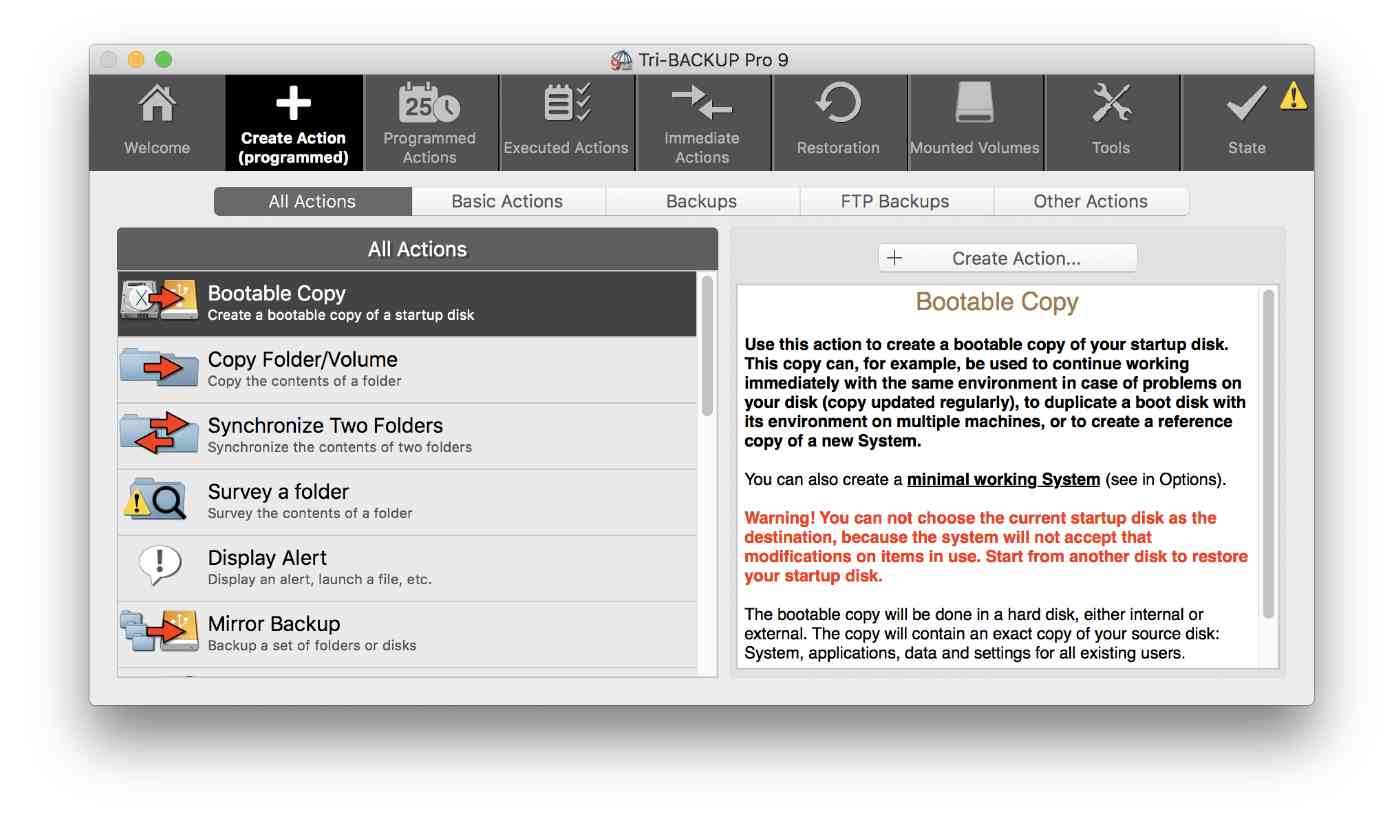
Task: Open Executed Actions checklist icon
Action: (566, 104)
